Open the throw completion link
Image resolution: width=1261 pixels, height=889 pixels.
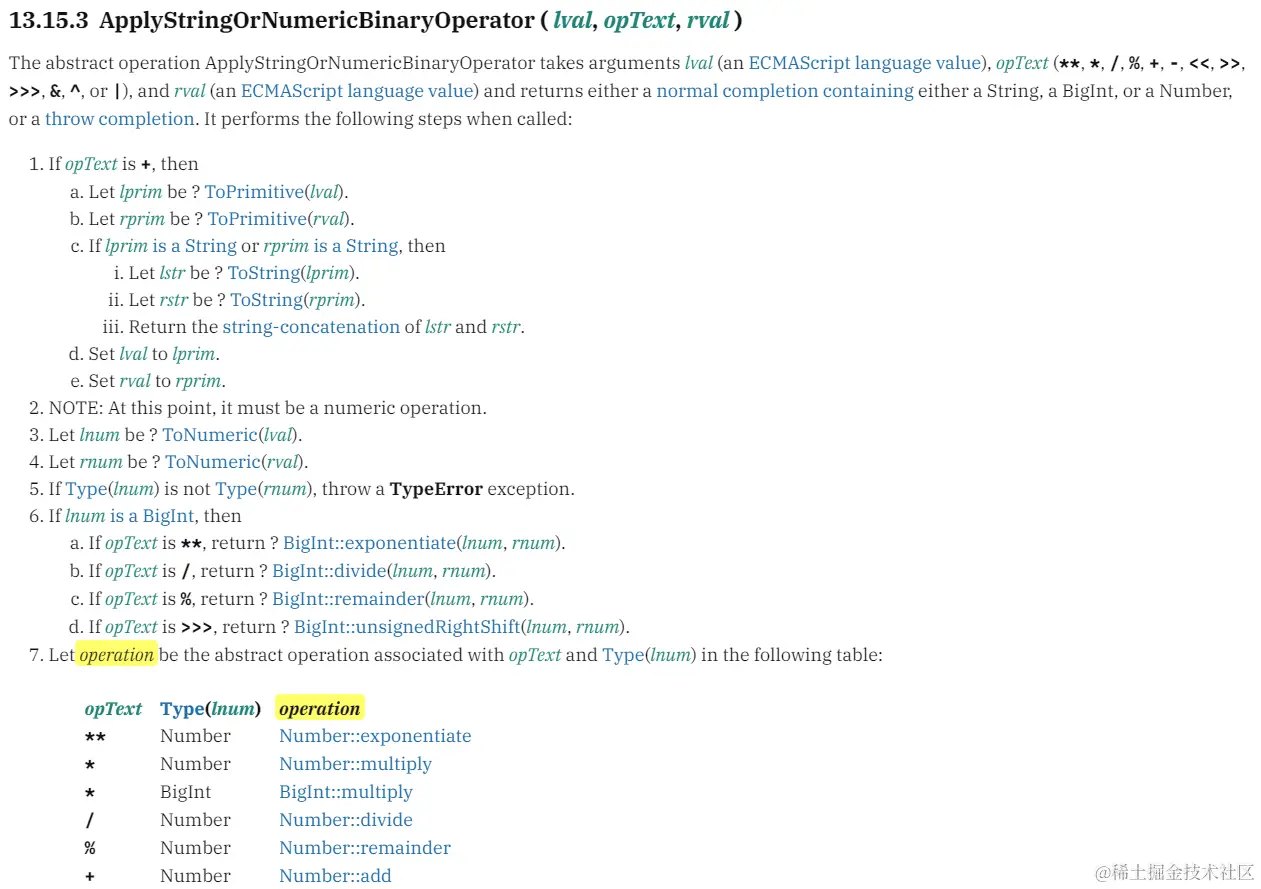click(x=119, y=119)
